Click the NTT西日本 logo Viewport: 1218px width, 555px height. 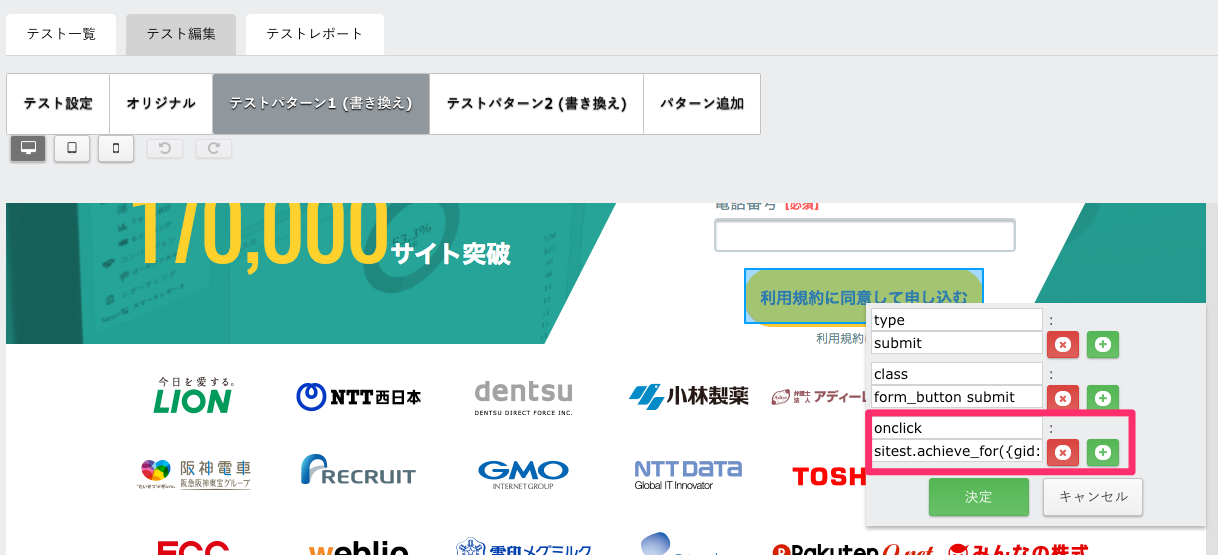click(x=359, y=397)
